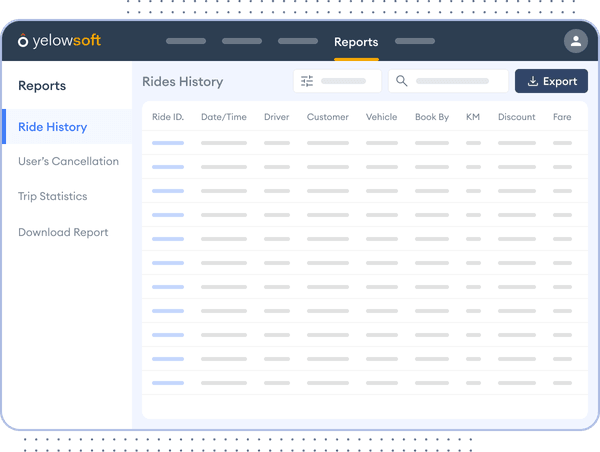Select Ride History in sidebar
This screenshot has width=600, height=452.
52,127
